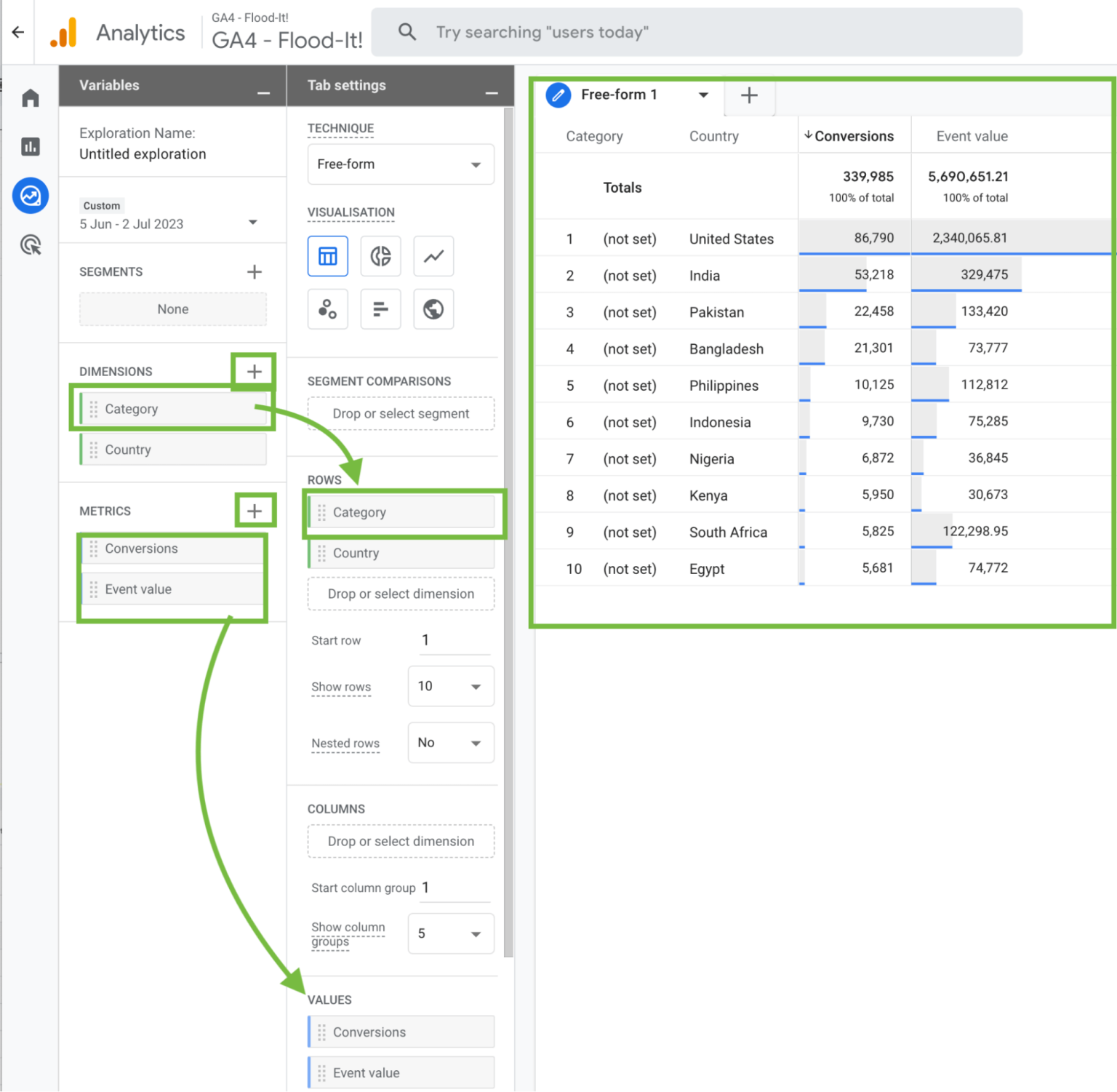The width and height of the screenshot is (1117, 1092).
Task: Select the table visualisation icon
Action: pos(327,256)
